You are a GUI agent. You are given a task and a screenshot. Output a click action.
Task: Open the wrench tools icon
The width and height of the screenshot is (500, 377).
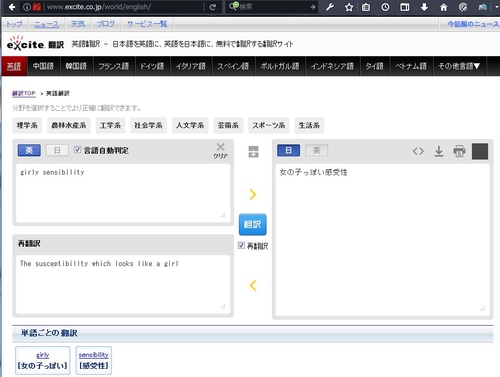[x=330, y=7]
